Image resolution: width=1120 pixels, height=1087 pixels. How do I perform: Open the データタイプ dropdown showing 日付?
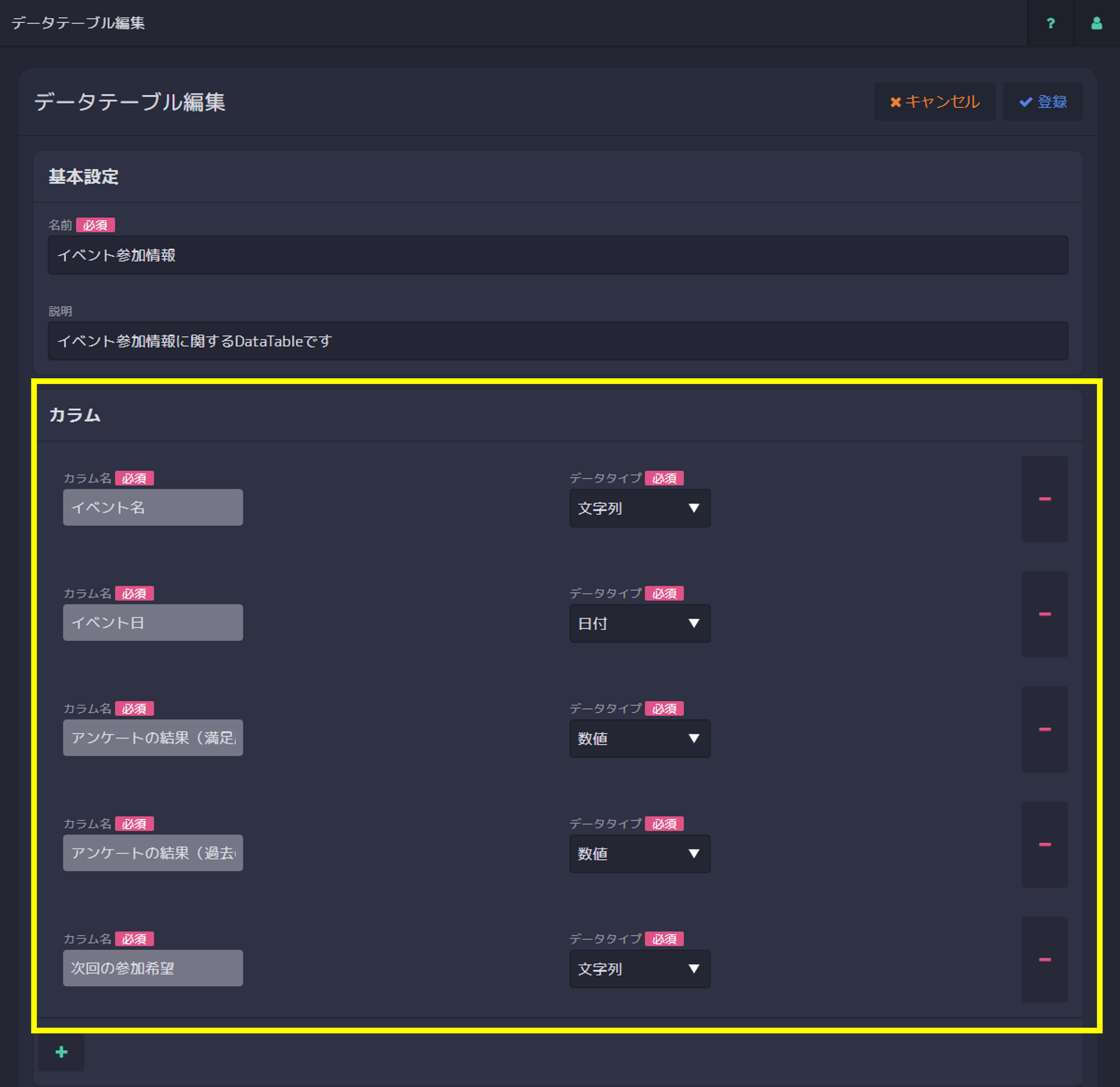pyautogui.click(x=640, y=624)
